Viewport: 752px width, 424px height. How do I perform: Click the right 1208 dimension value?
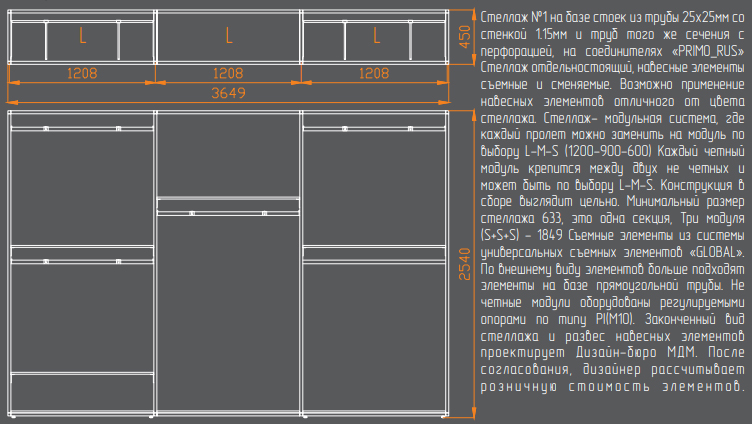pyautogui.click(x=374, y=74)
